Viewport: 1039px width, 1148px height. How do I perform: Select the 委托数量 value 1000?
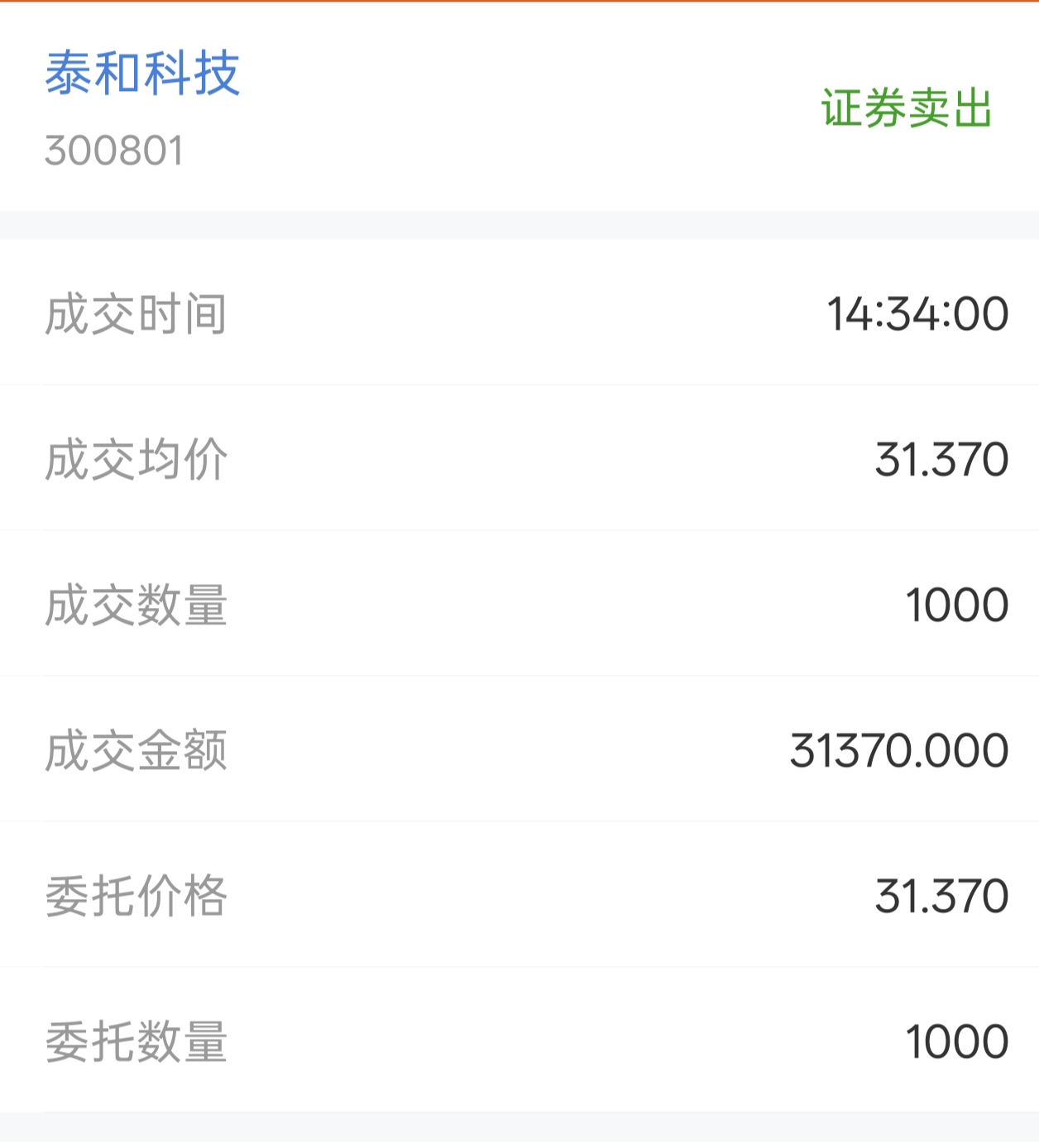pos(957,1042)
